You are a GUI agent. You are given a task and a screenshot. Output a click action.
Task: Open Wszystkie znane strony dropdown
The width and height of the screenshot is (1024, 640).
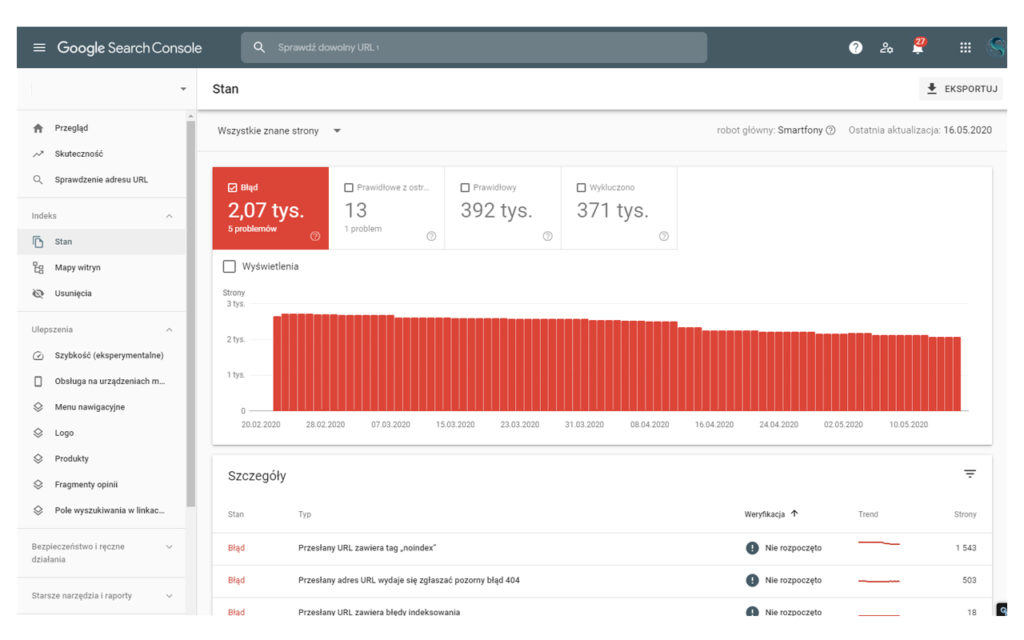280,131
